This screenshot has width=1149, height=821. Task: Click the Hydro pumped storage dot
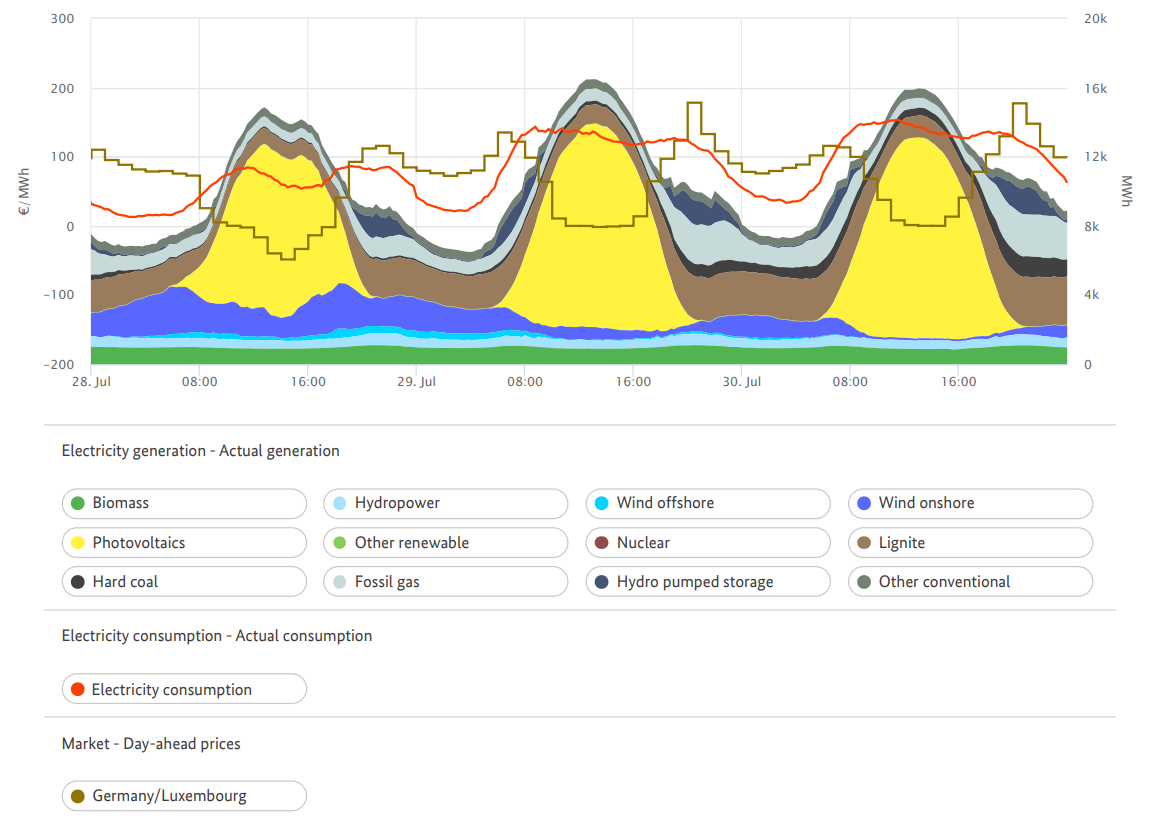tap(602, 582)
